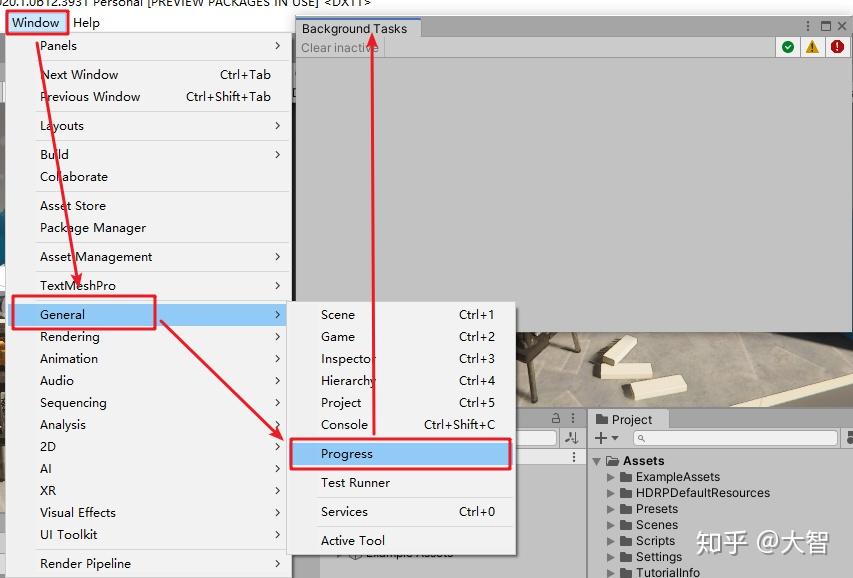Click the HDRPDefaultResources folder icon
853x578 pixels.
click(x=626, y=493)
